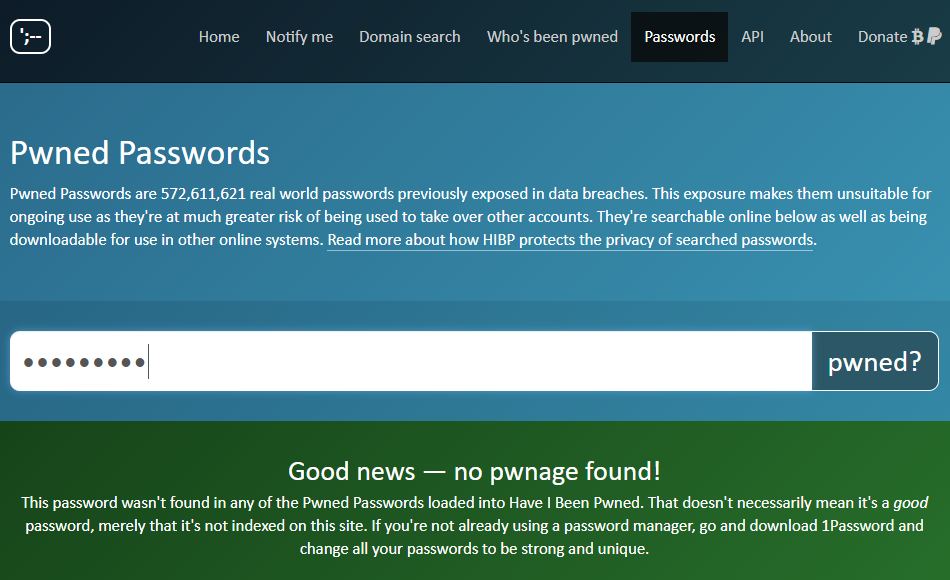
Task: Click the 'Good news — no pwnage found!' heading
Action: 474,471
